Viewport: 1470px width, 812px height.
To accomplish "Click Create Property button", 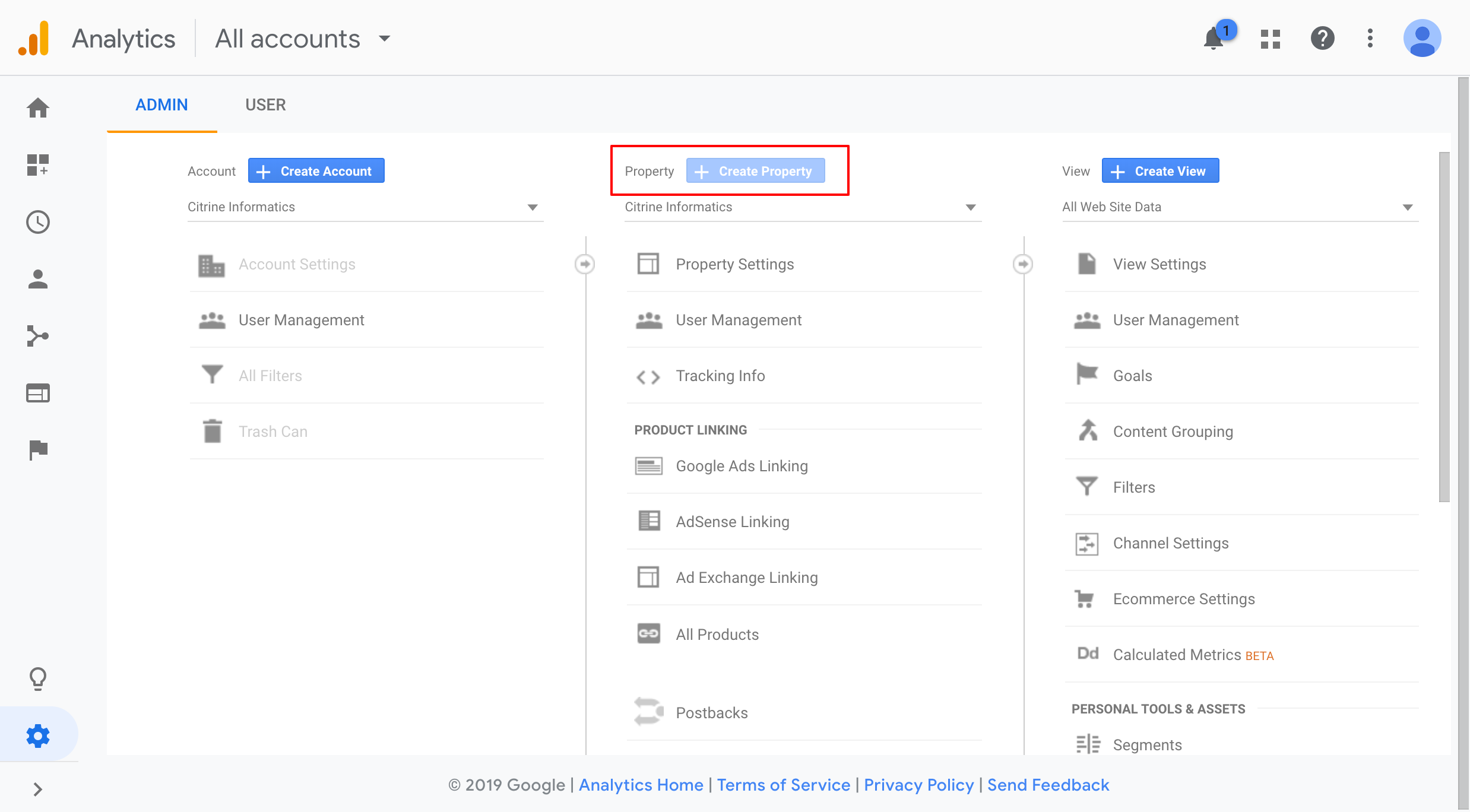I will [x=755, y=171].
